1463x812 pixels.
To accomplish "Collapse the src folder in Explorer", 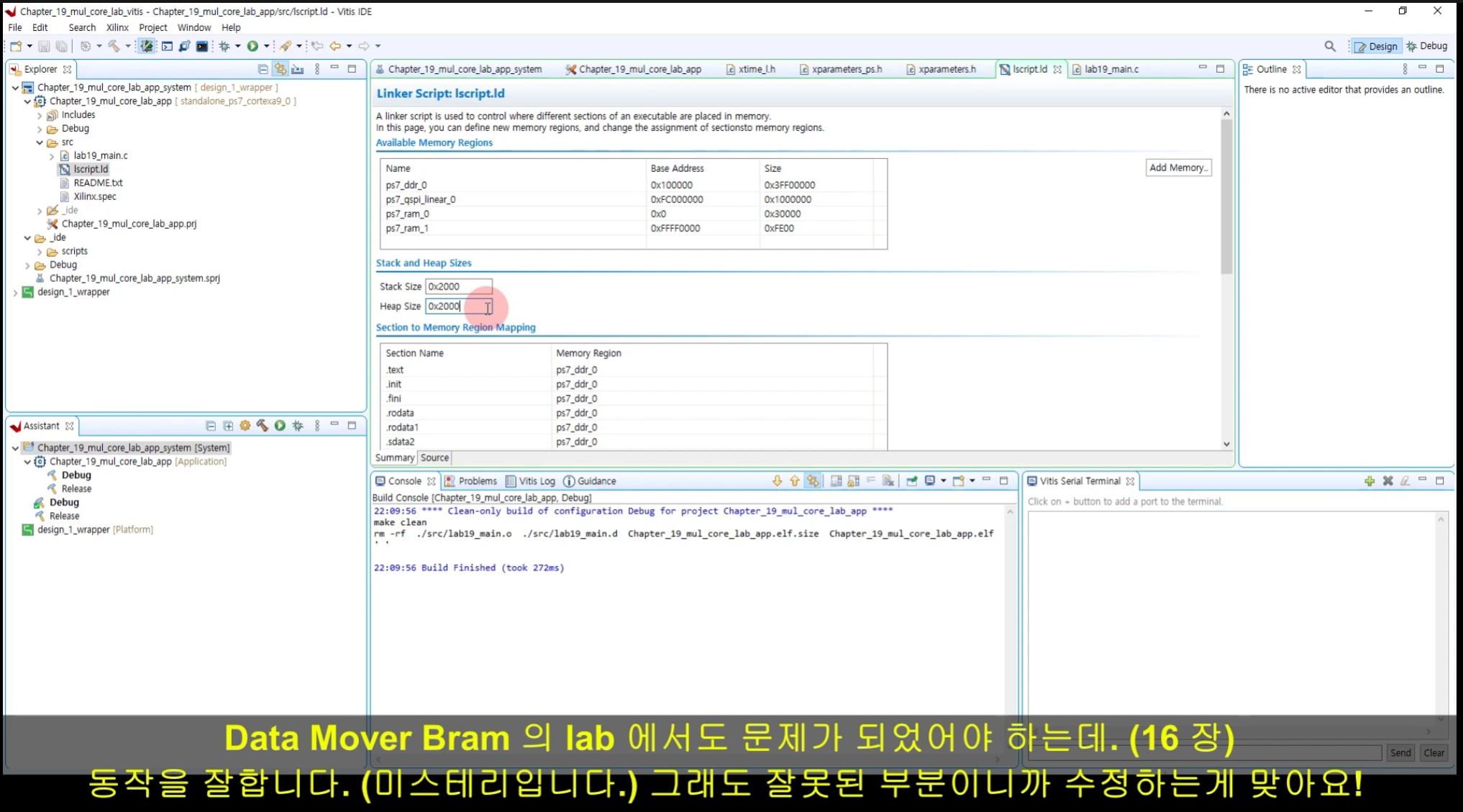I will (40, 142).
